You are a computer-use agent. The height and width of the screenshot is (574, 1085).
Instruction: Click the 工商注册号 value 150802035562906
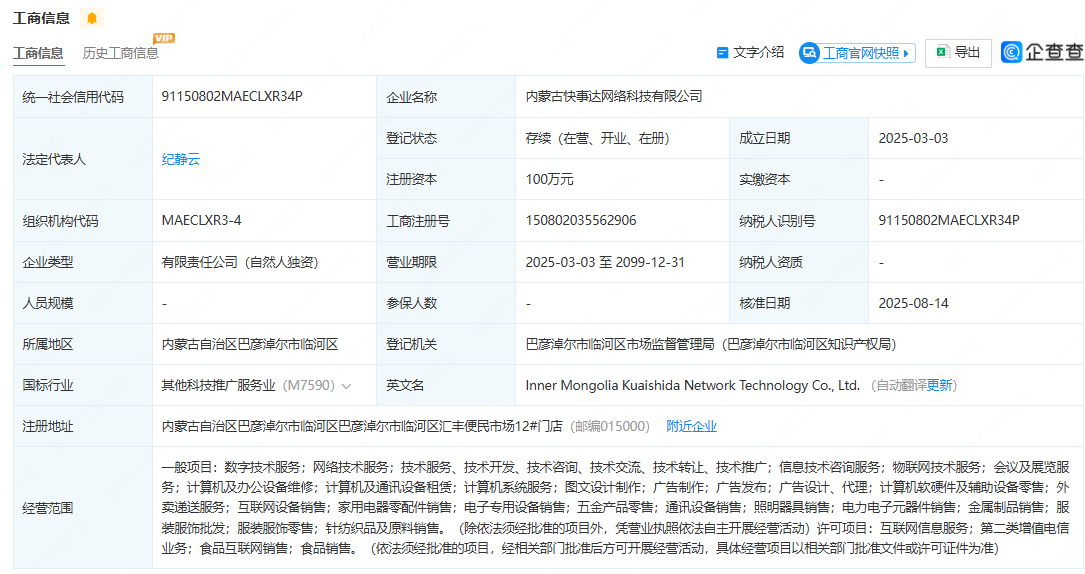(581, 220)
